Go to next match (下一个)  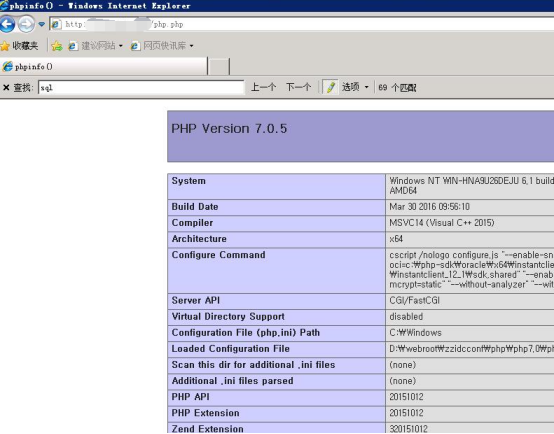(298, 87)
